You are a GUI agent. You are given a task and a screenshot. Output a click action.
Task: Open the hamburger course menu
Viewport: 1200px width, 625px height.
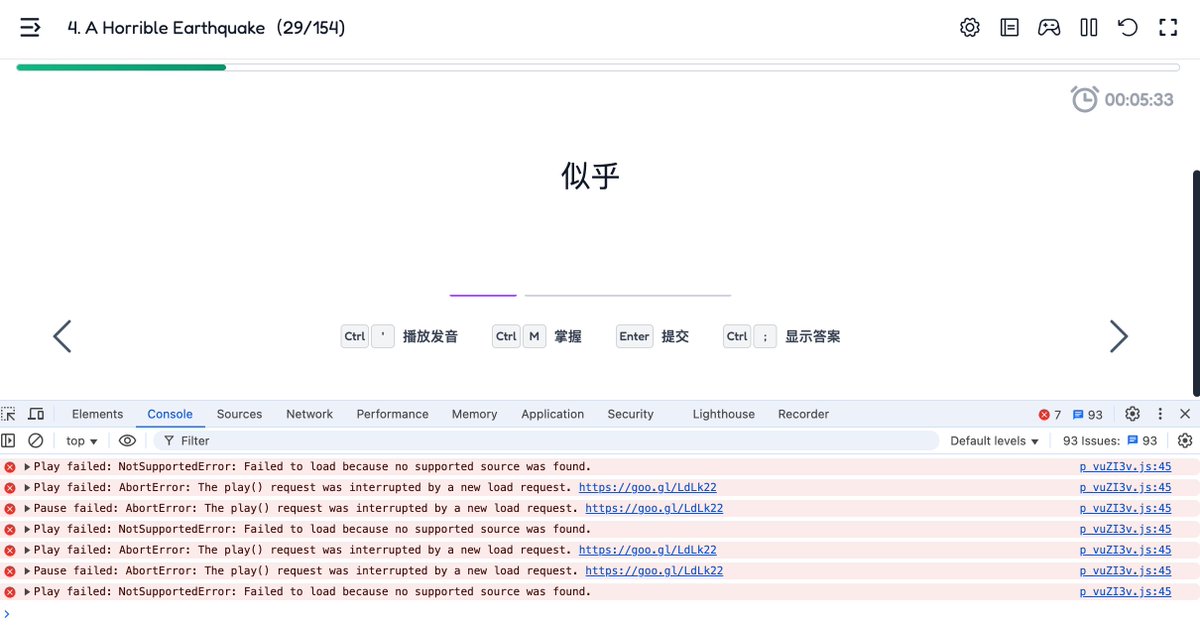click(30, 28)
